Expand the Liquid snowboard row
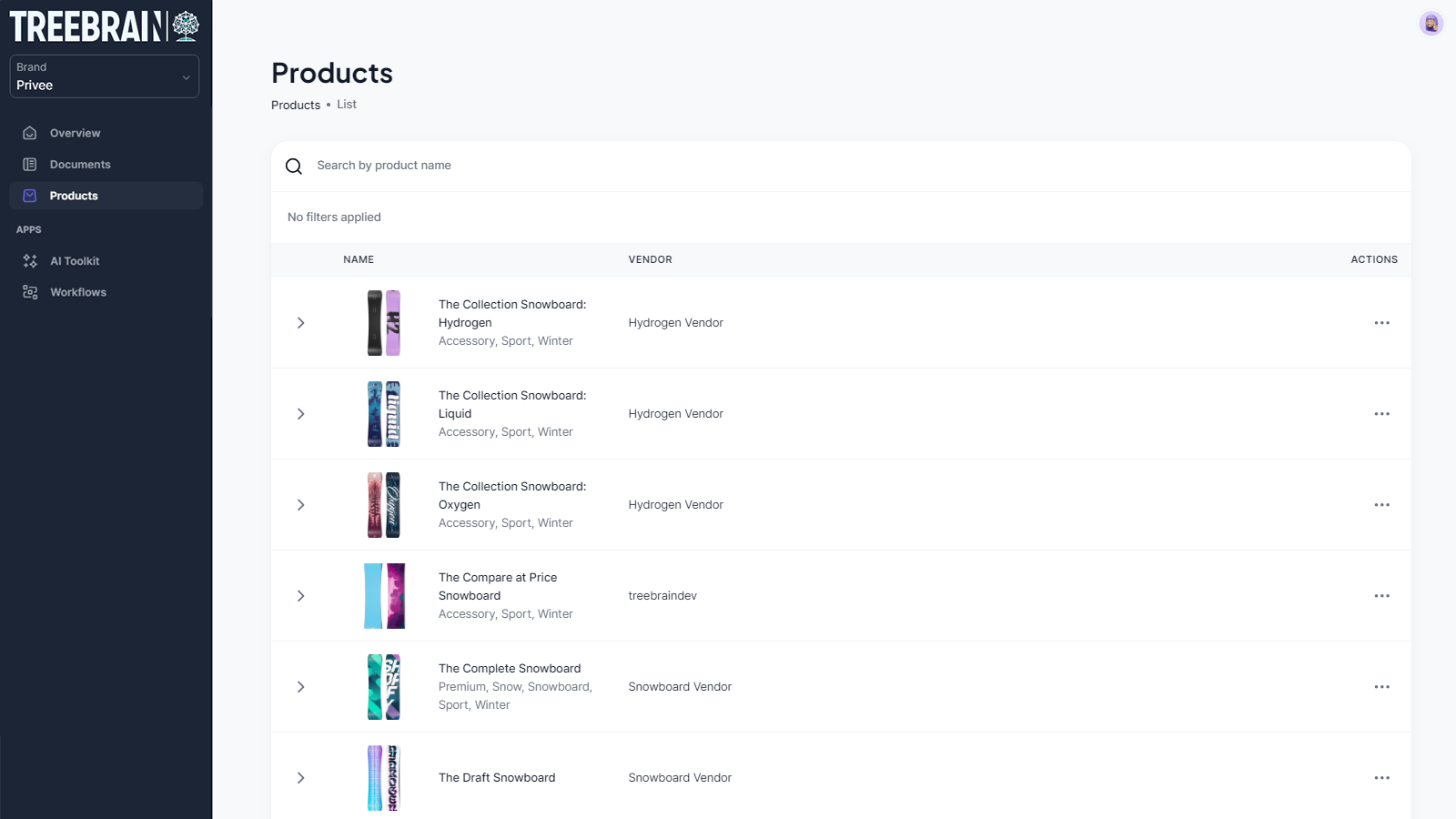The width and height of the screenshot is (1456, 819). click(300, 414)
